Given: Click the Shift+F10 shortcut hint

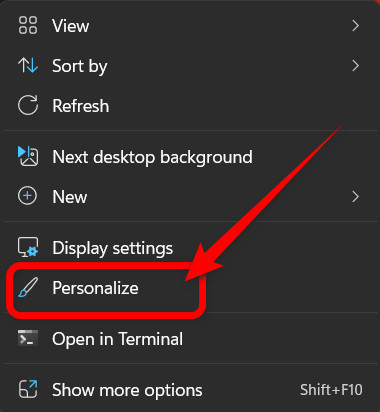Looking at the screenshot, I should (x=331, y=390).
